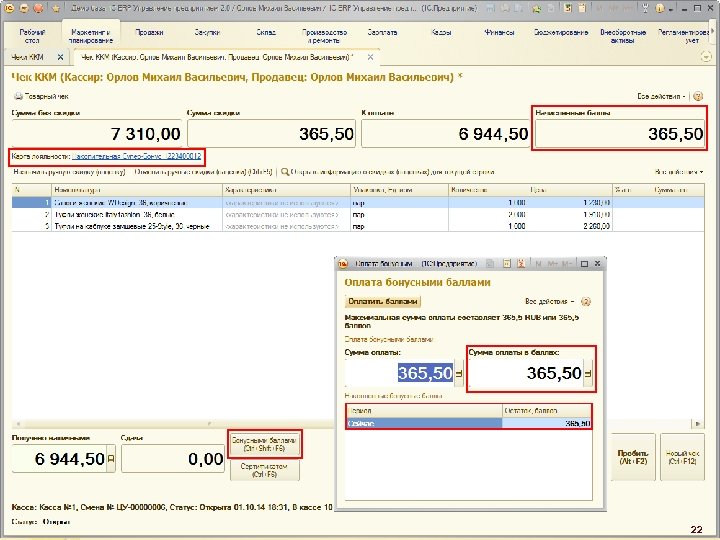This screenshot has width=720, height=540.
Task: Open the Продажи section
Action: (149, 32)
